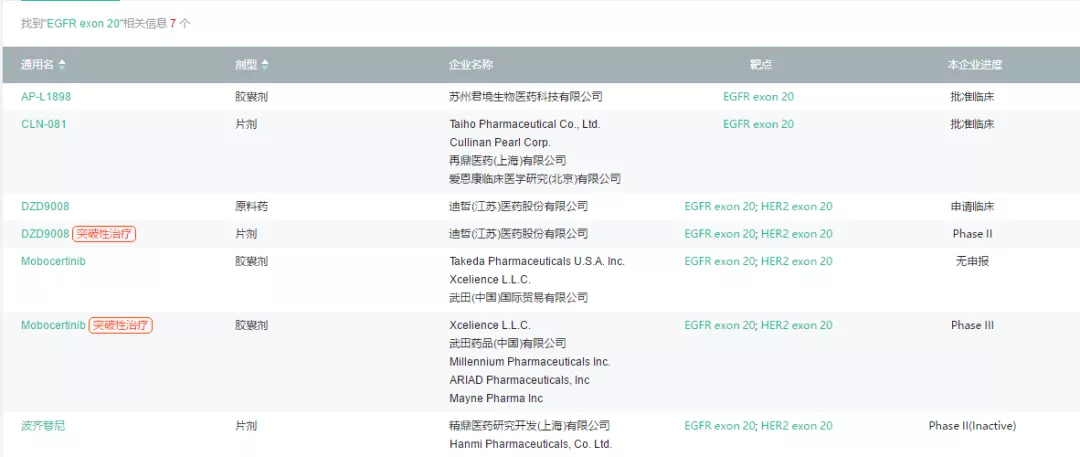Click Phase II status for DZD9008
The image size is (1080, 457).
[973, 234]
